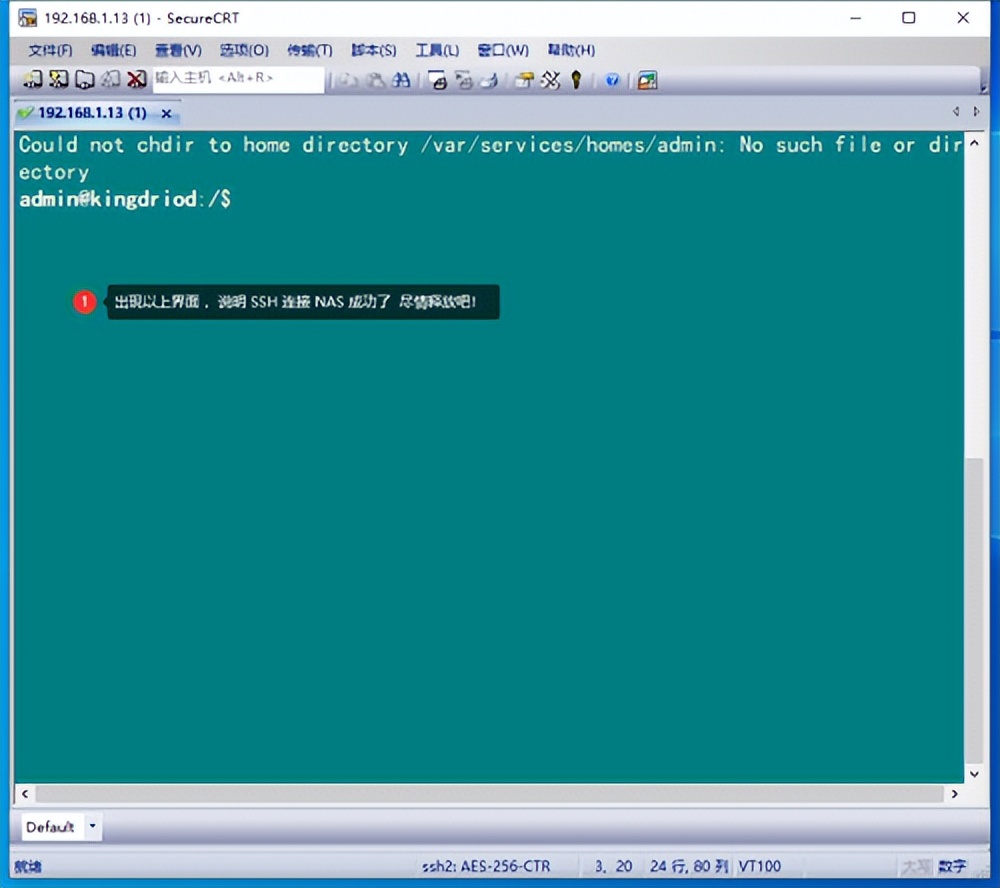Click the vertical scrollbar thumb
1000x888 pixels.
pyautogui.click(x=974, y=610)
